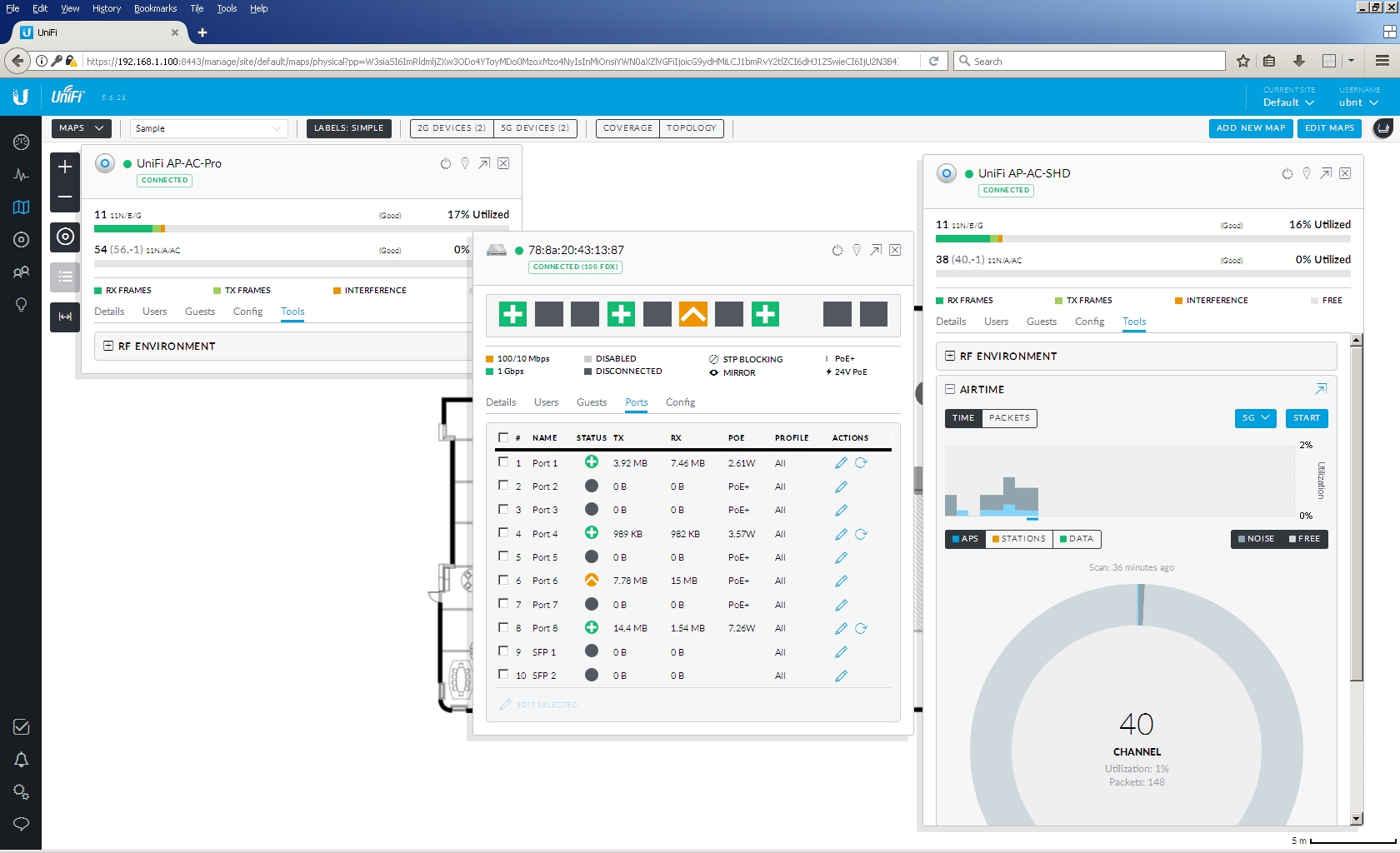
Task: Check the Port 1 checkbox
Action: (503, 462)
